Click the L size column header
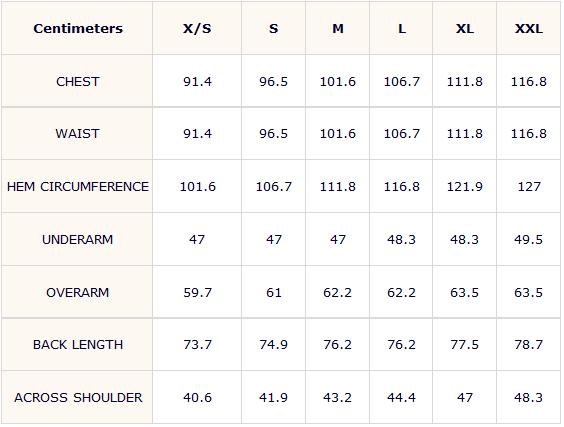The width and height of the screenshot is (564, 427). coord(402,28)
